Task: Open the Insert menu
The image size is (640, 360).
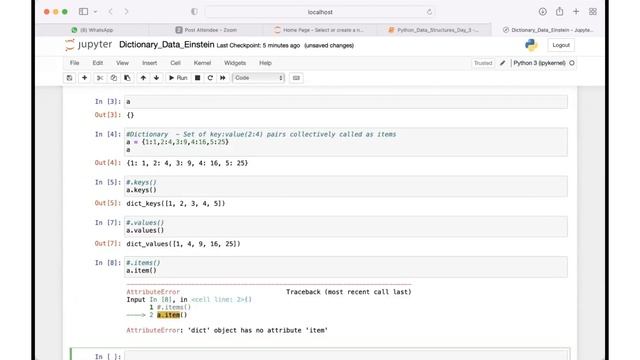Action: 149,63
